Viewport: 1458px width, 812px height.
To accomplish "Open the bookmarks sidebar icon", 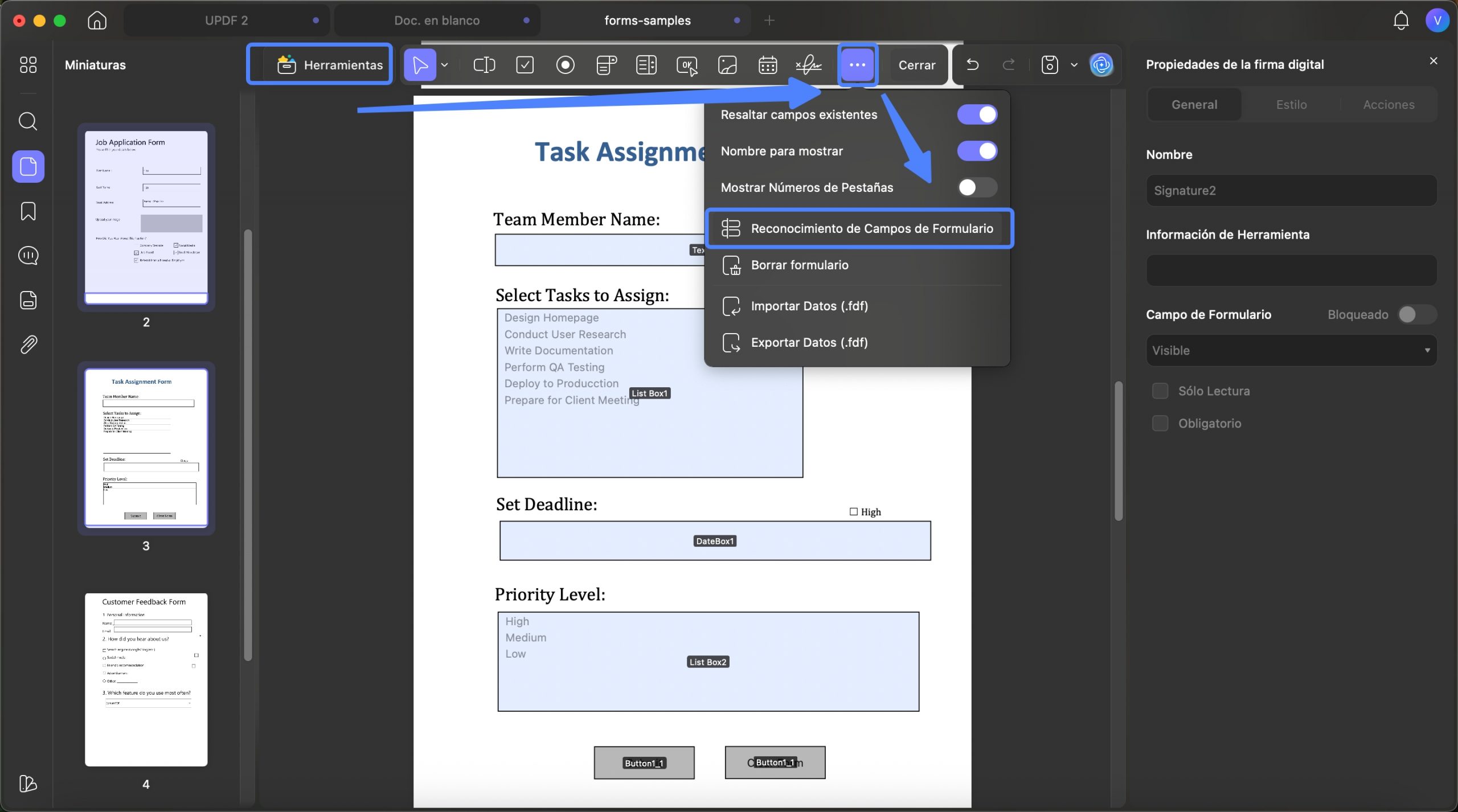I will [x=28, y=211].
